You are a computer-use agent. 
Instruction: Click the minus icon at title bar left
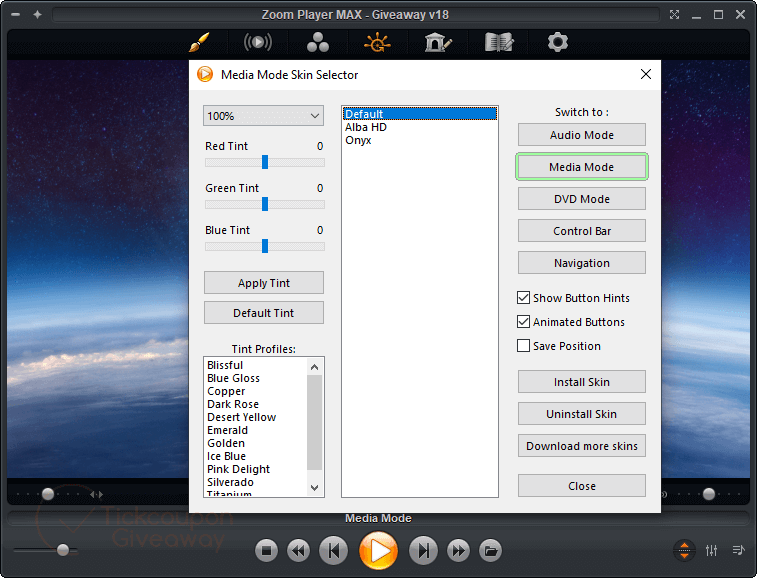[x=15, y=14]
